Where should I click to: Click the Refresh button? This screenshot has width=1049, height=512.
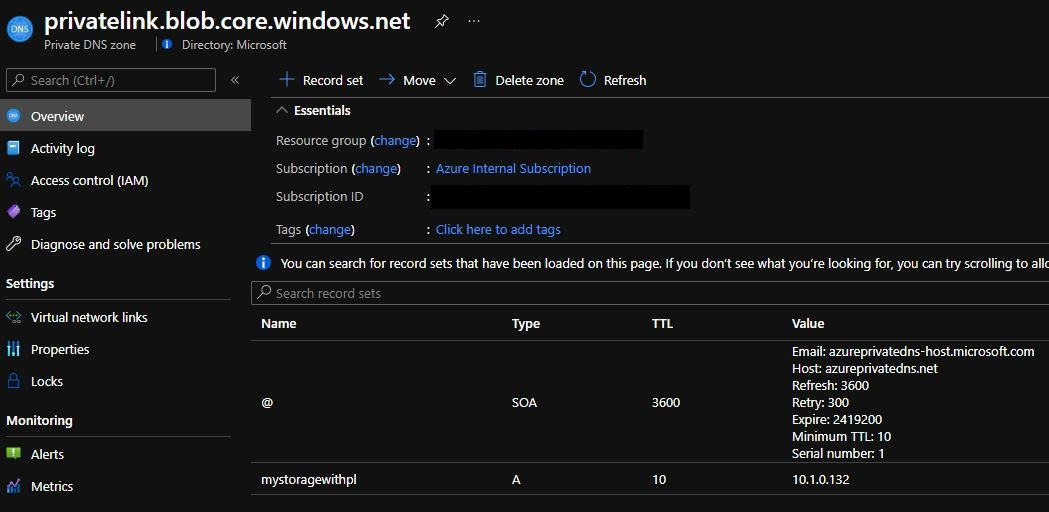613,80
